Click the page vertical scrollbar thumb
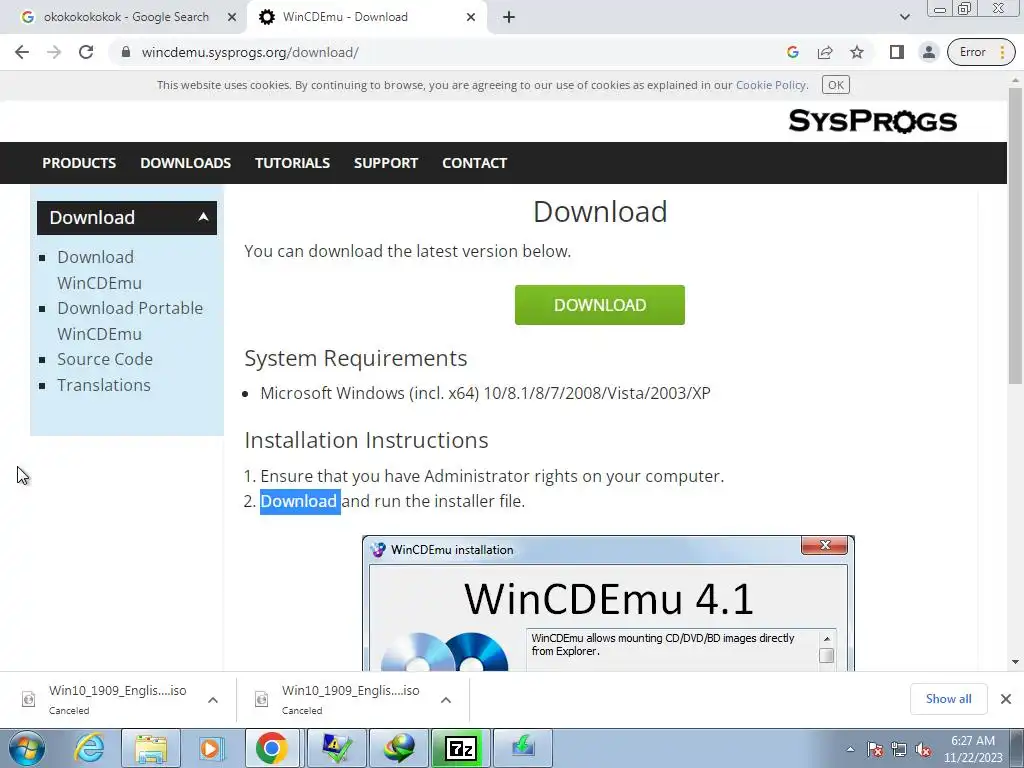Image resolution: width=1024 pixels, height=768 pixels. (1015, 235)
